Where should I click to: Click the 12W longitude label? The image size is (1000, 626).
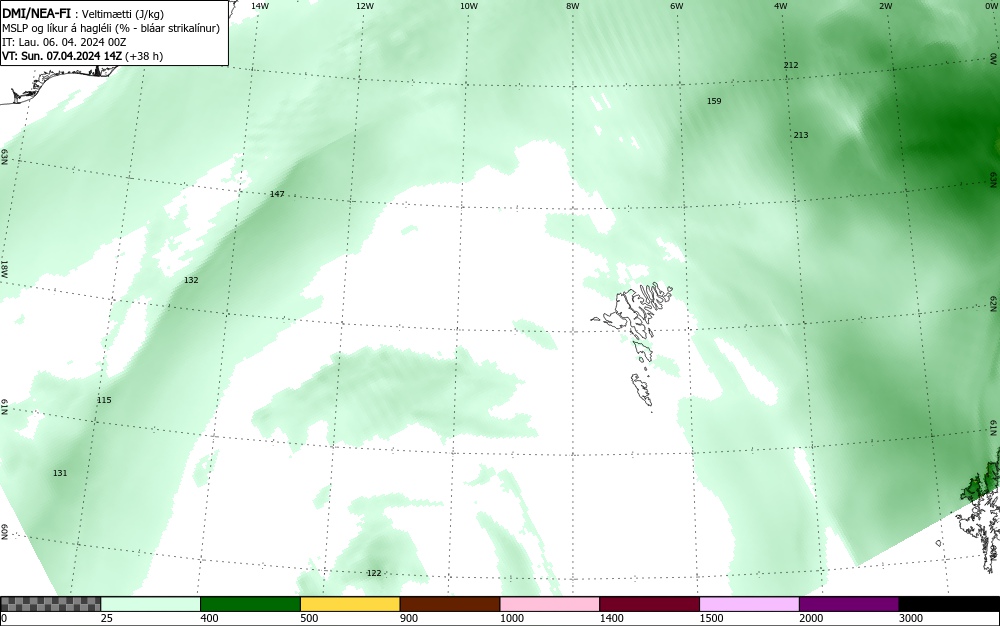tap(364, 6)
